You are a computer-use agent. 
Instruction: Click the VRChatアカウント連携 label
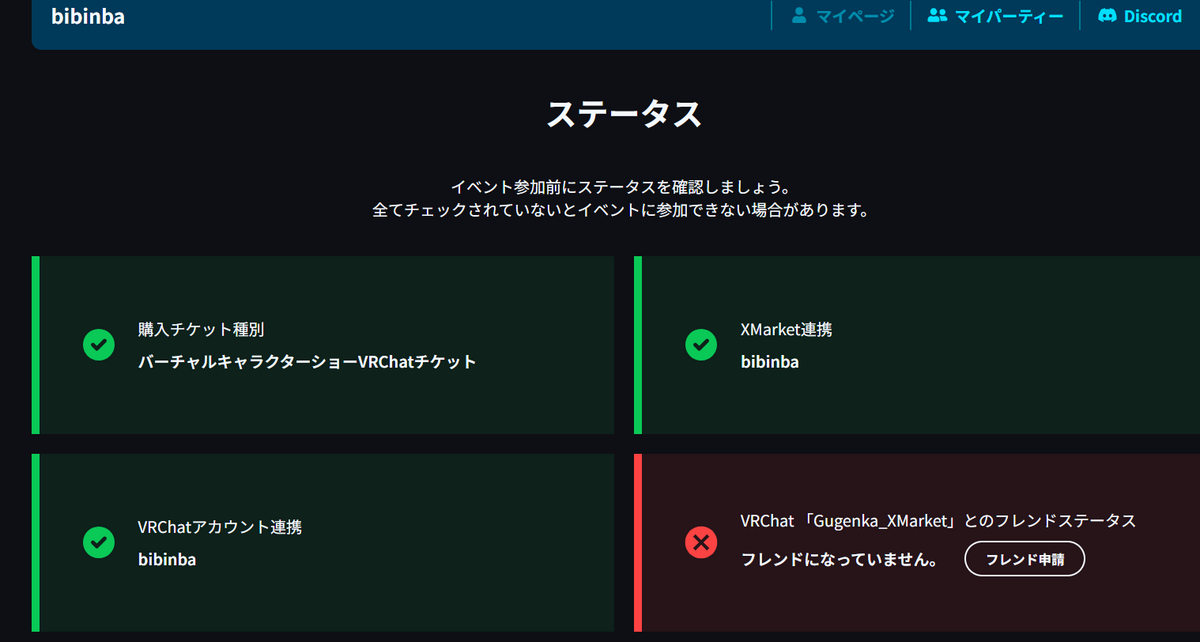[x=220, y=527]
